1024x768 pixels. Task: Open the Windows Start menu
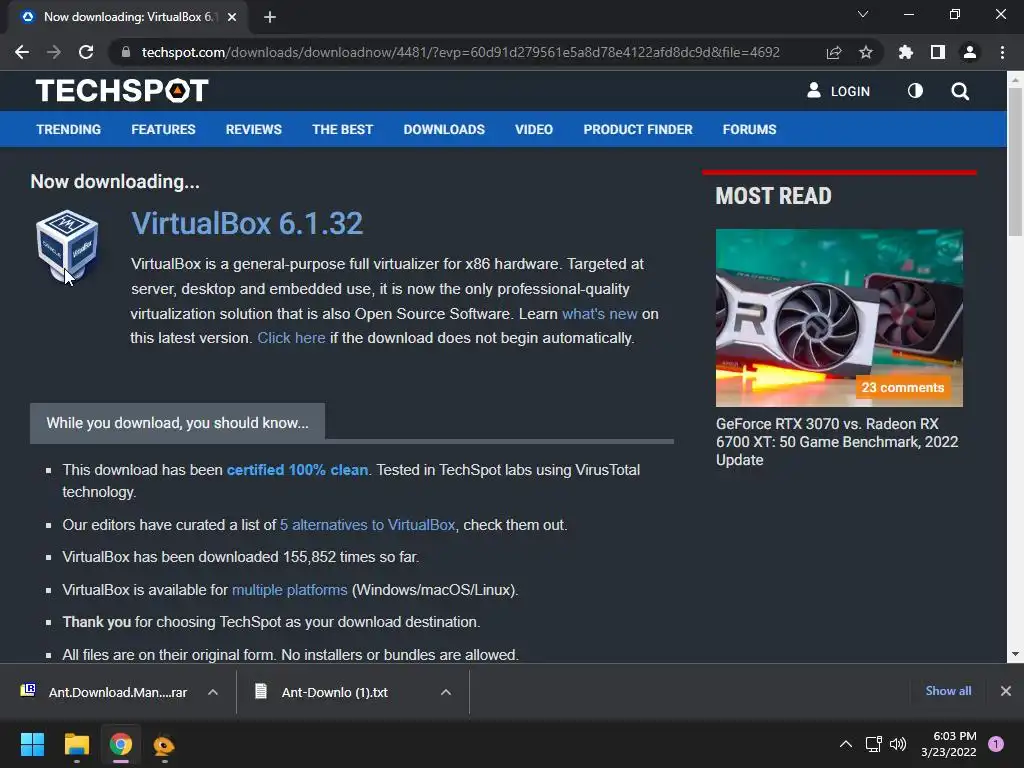[32, 744]
